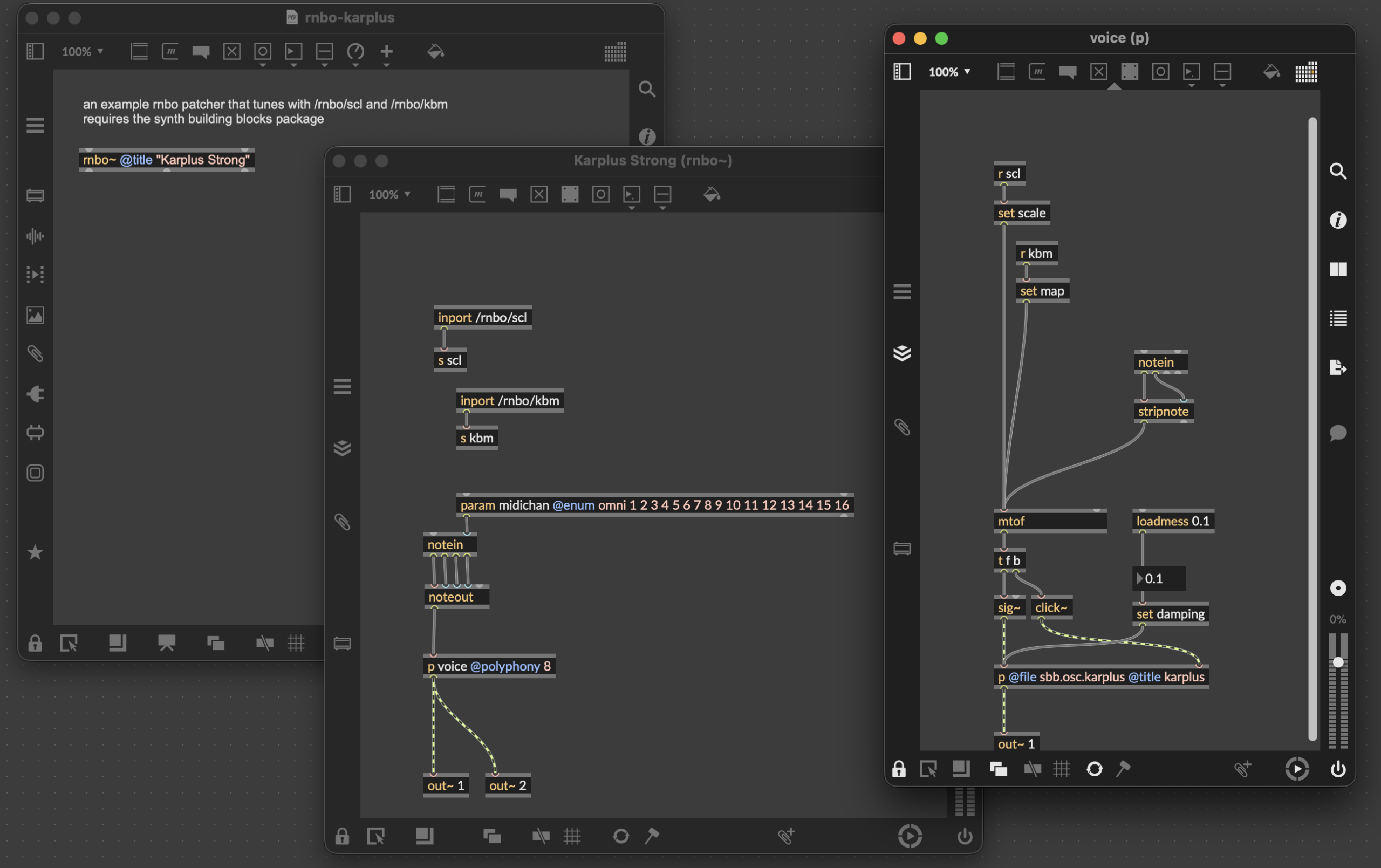Open the audio waveform browser in left sidebar
The height and width of the screenshot is (868, 1381).
35,236
